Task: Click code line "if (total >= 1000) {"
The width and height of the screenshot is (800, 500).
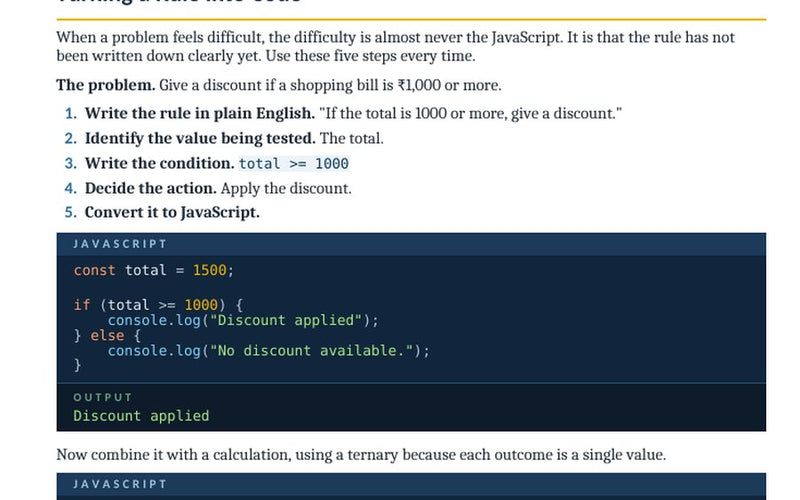Action: click(158, 305)
